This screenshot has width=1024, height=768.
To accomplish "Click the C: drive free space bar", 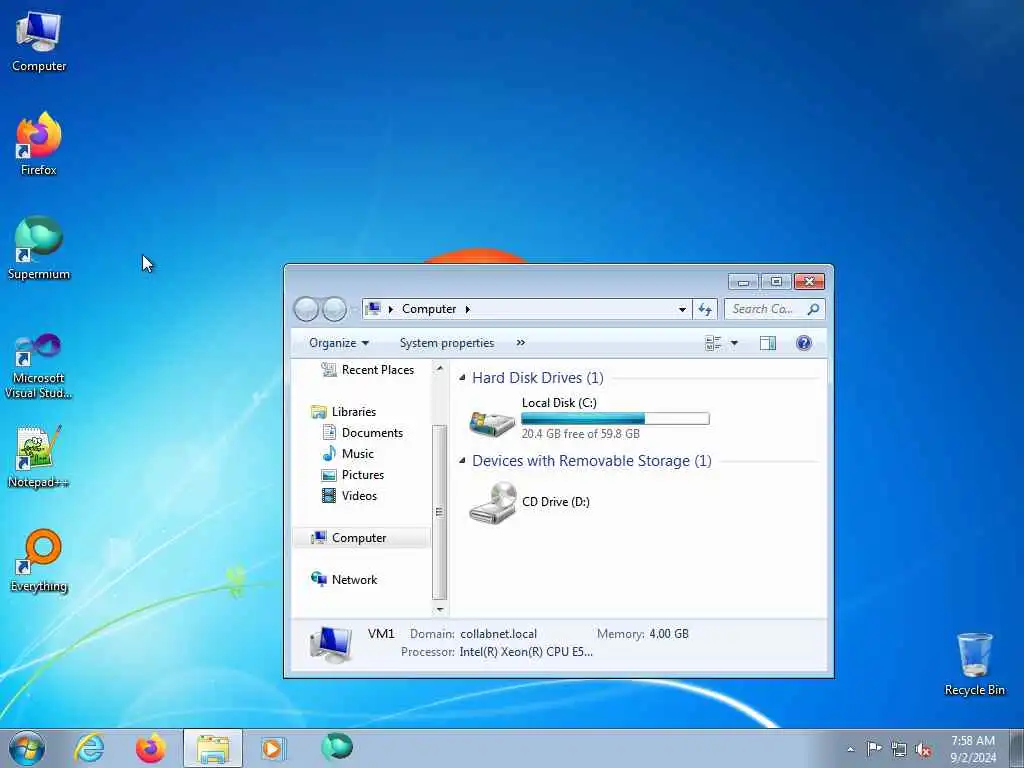I will 615,419.
